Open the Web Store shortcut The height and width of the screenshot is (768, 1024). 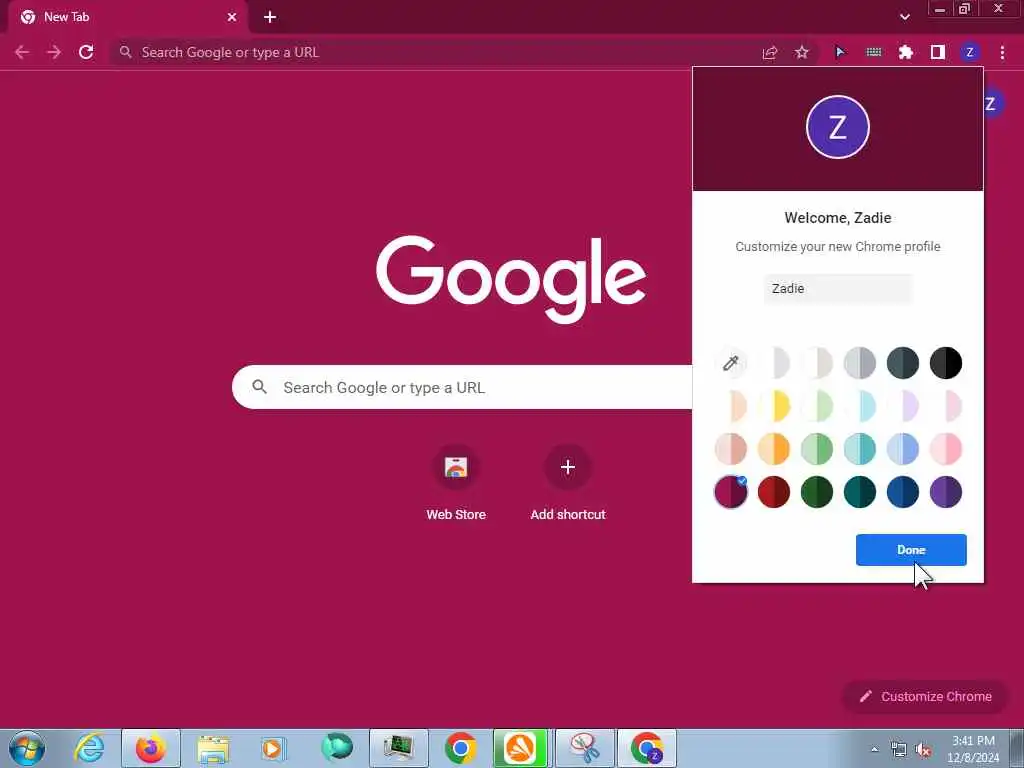click(456, 483)
